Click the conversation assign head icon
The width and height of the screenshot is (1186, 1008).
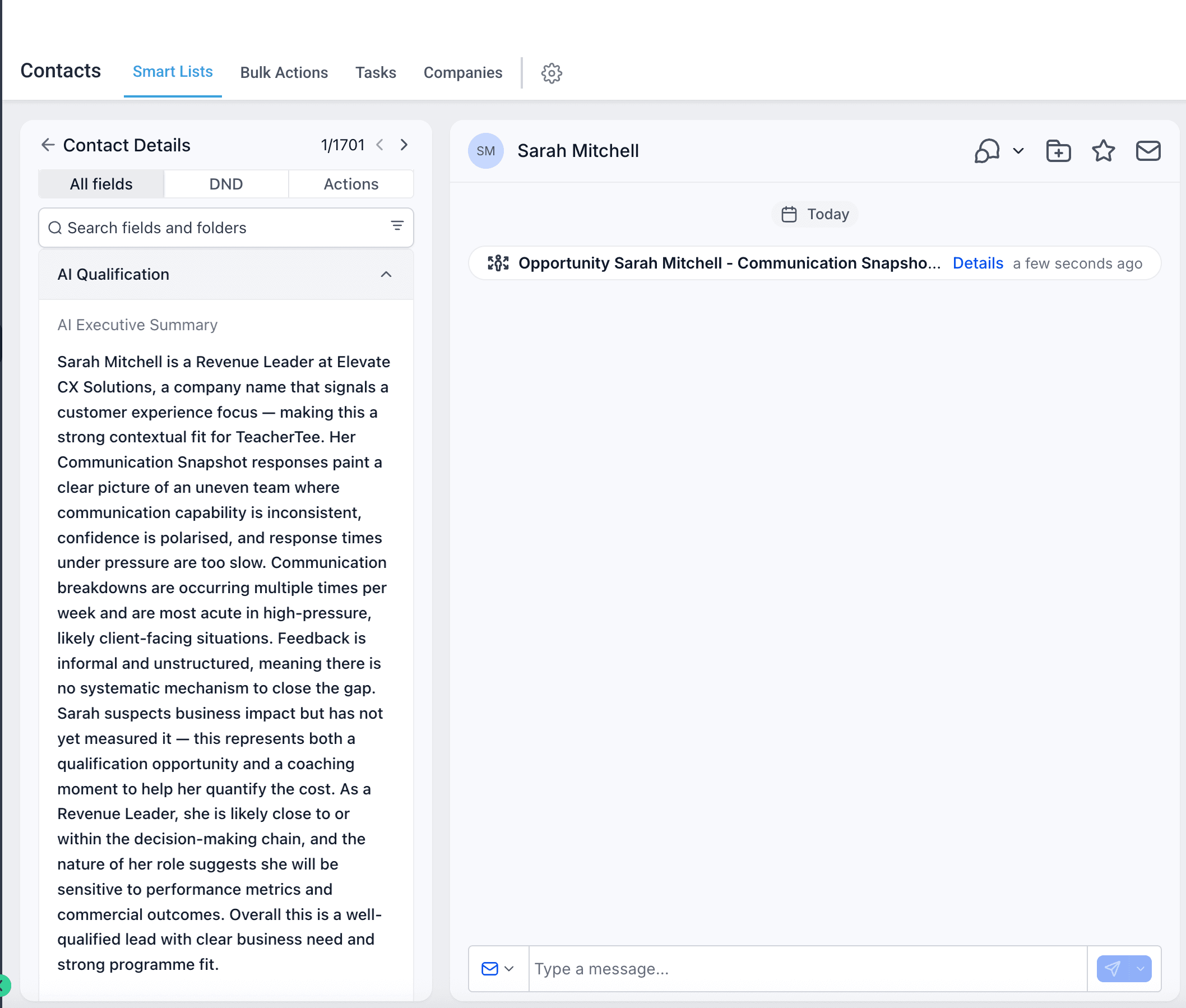pos(986,151)
